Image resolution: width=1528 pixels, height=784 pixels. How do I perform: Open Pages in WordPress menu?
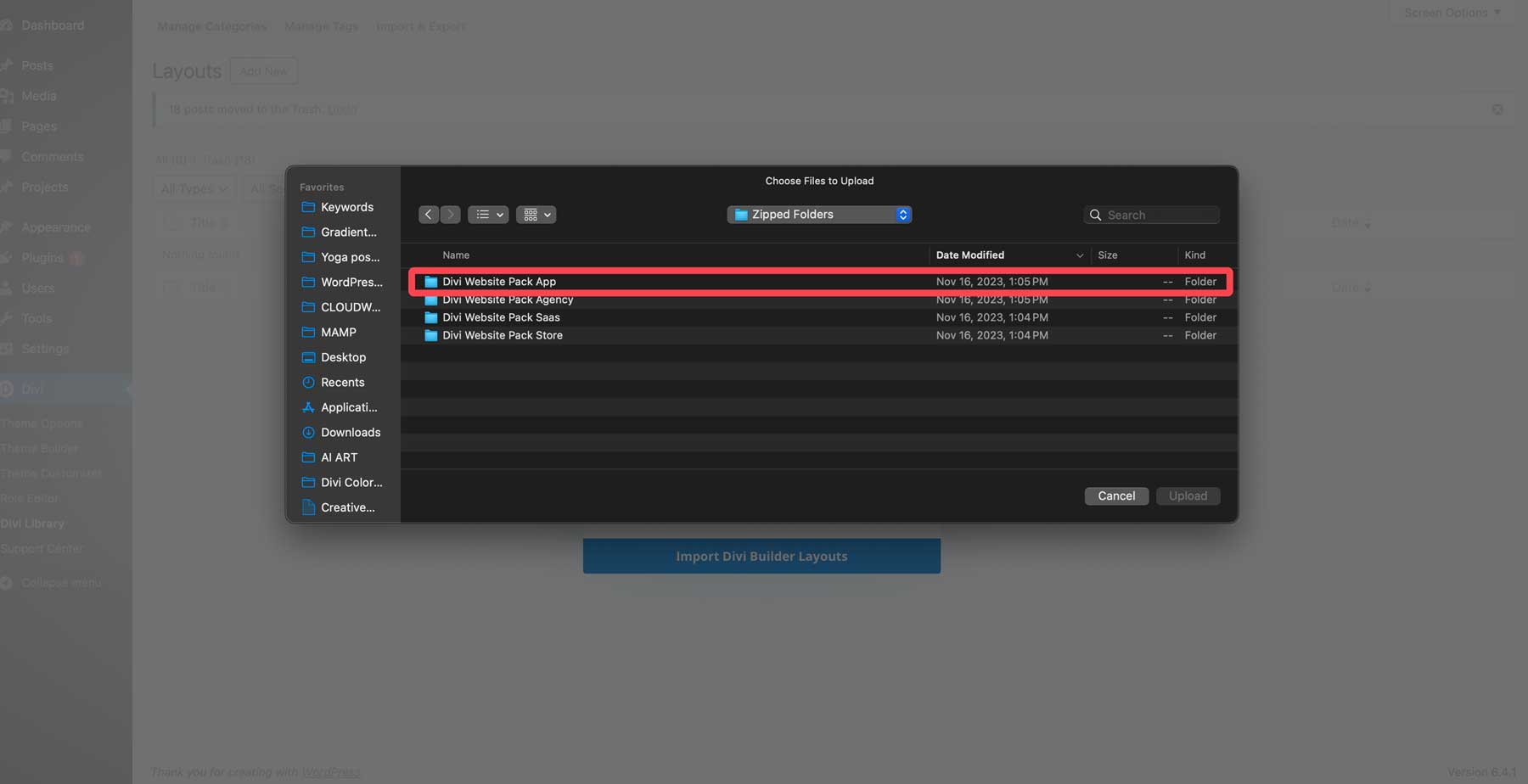pos(39,126)
